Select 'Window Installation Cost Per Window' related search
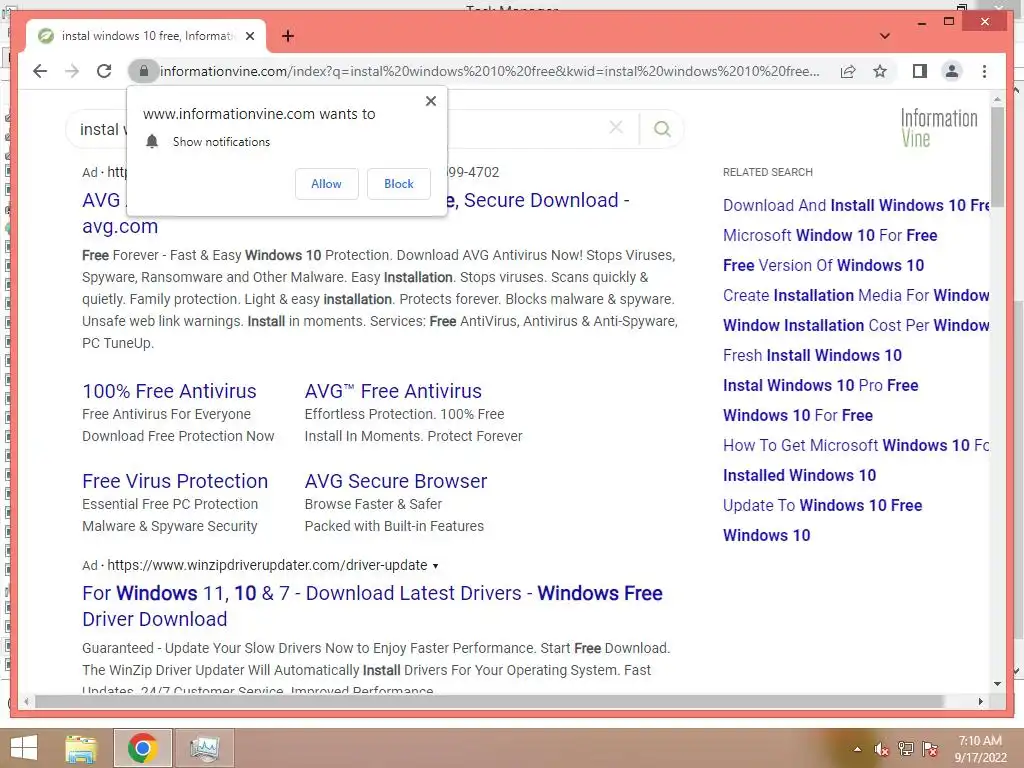This screenshot has width=1024, height=768. tap(856, 326)
